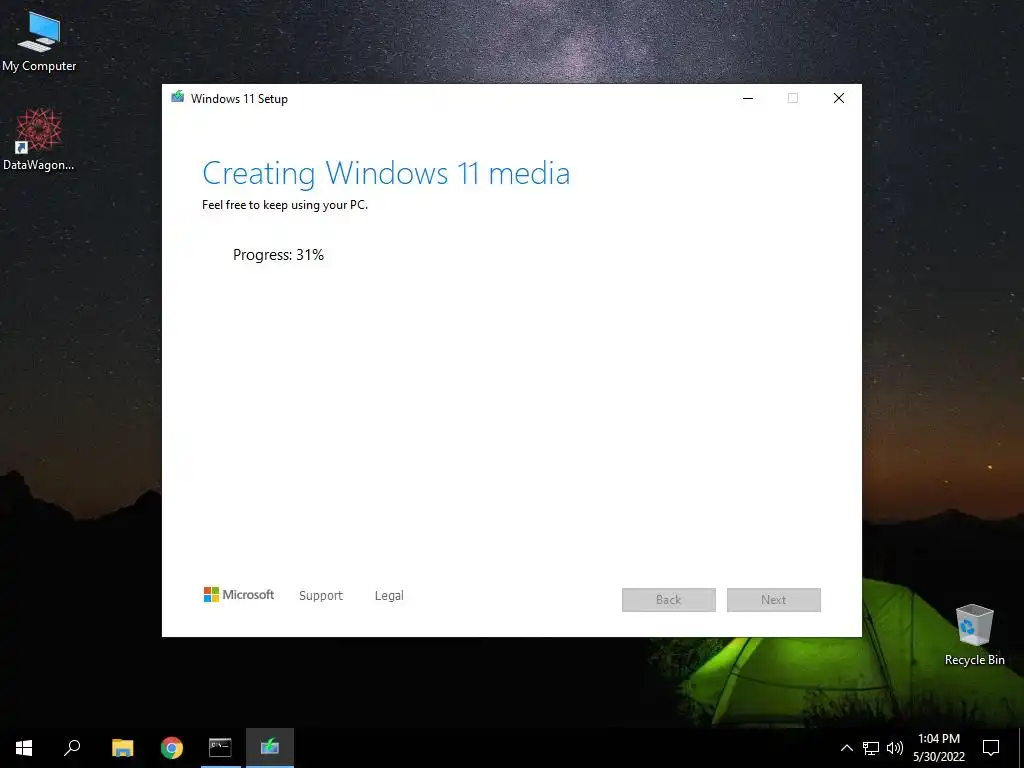Open the My Computer desktop icon
The height and width of the screenshot is (768, 1024).
tap(39, 40)
